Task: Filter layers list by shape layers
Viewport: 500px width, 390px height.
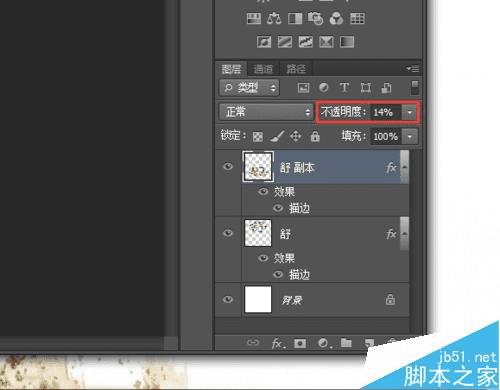Action: pyautogui.click(x=365, y=88)
